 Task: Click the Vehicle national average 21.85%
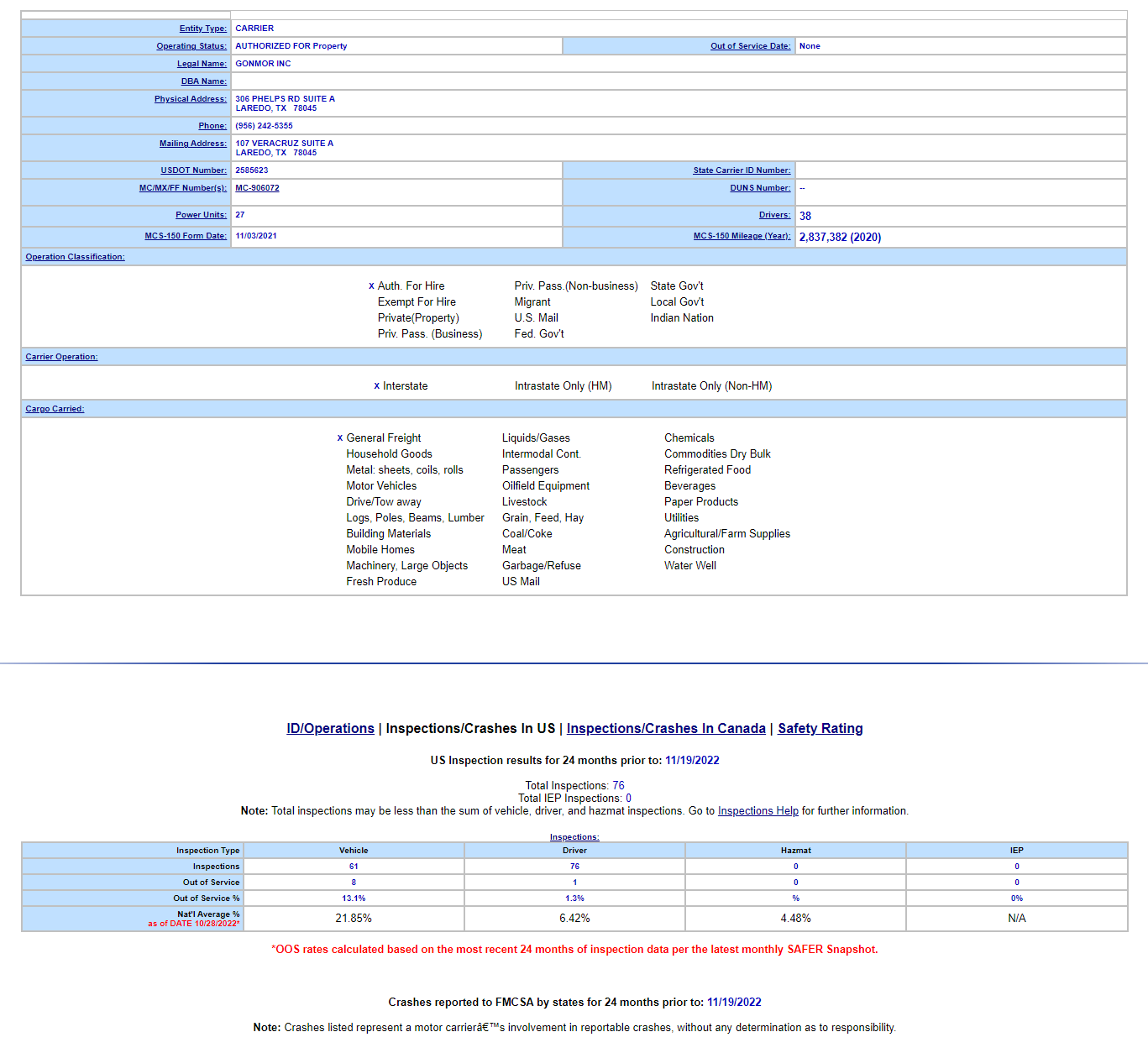354,919
